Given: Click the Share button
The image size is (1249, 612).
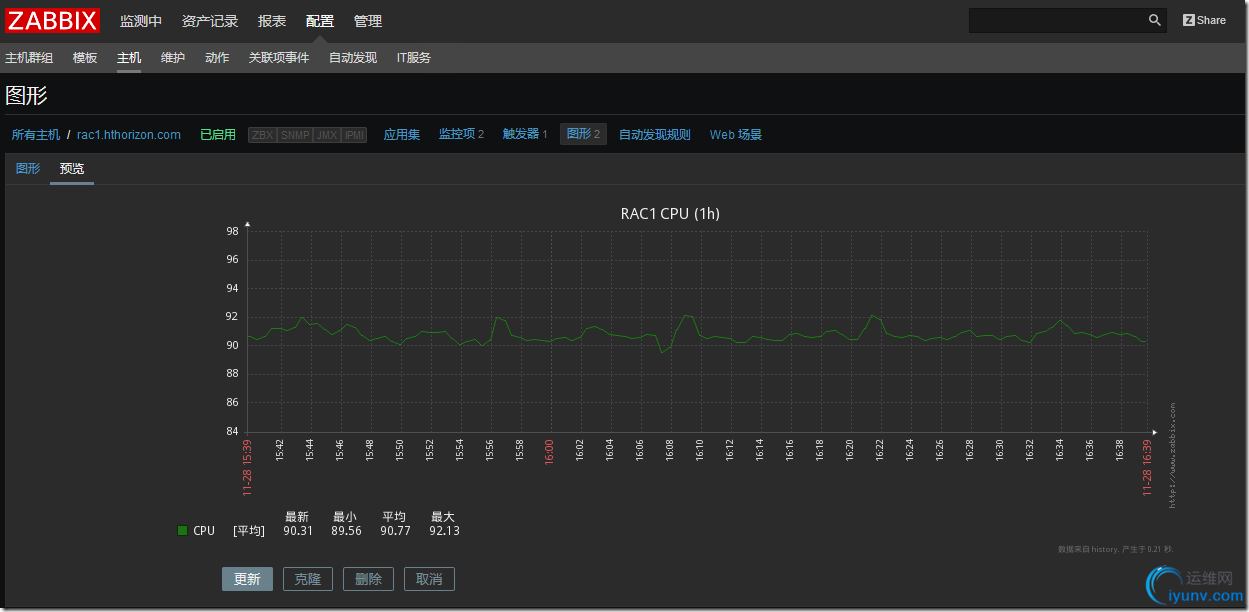Looking at the screenshot, I should click(1204, 20).
